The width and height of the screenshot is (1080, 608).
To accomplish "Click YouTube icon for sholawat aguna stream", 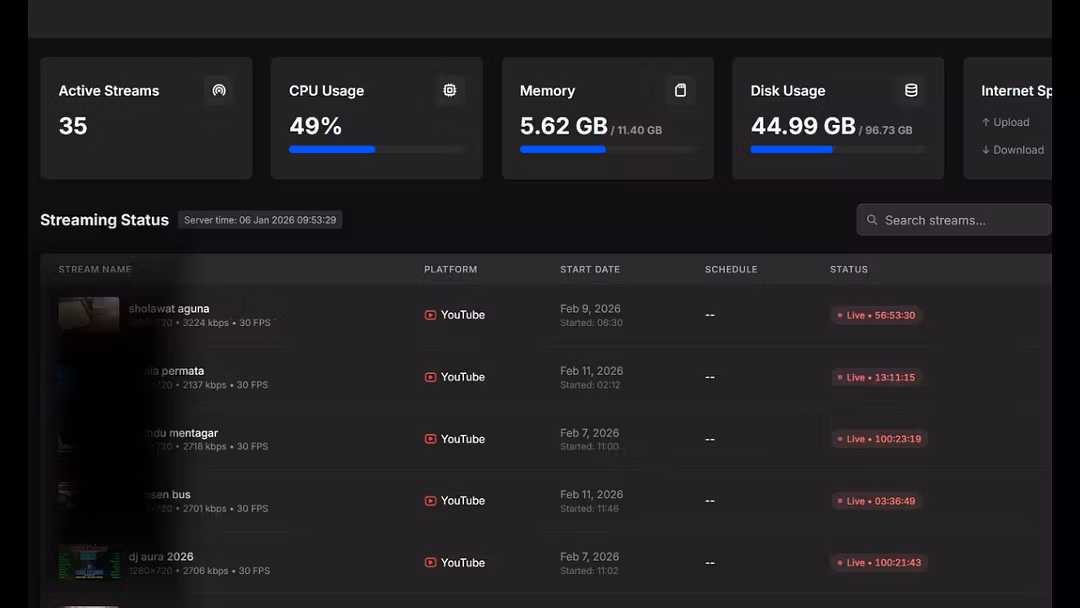I will coord(430,315).
